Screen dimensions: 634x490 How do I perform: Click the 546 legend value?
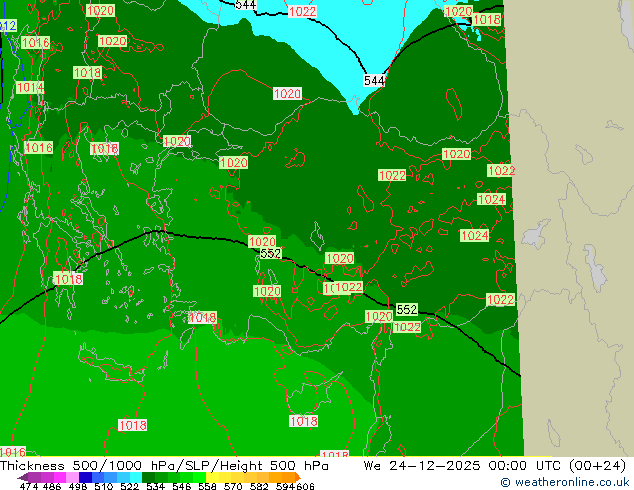tap(182, 486)
